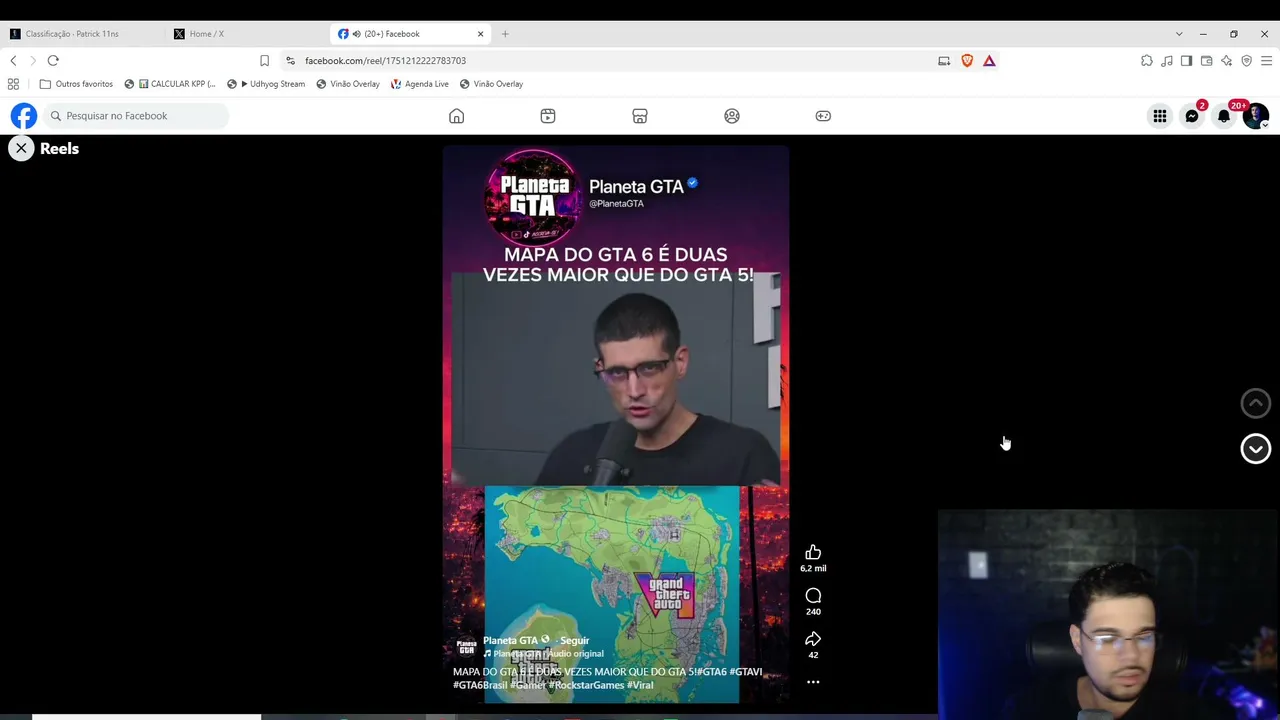Open the #RockstarGames hashtag
This screenshot has width=1280, height=720.
click(x=587, y=685)
